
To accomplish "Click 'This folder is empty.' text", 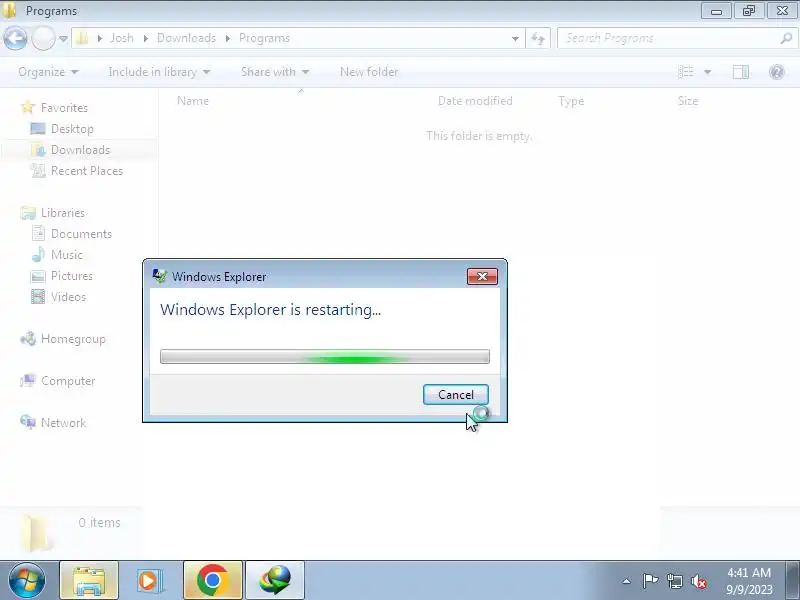I will 479,136.
